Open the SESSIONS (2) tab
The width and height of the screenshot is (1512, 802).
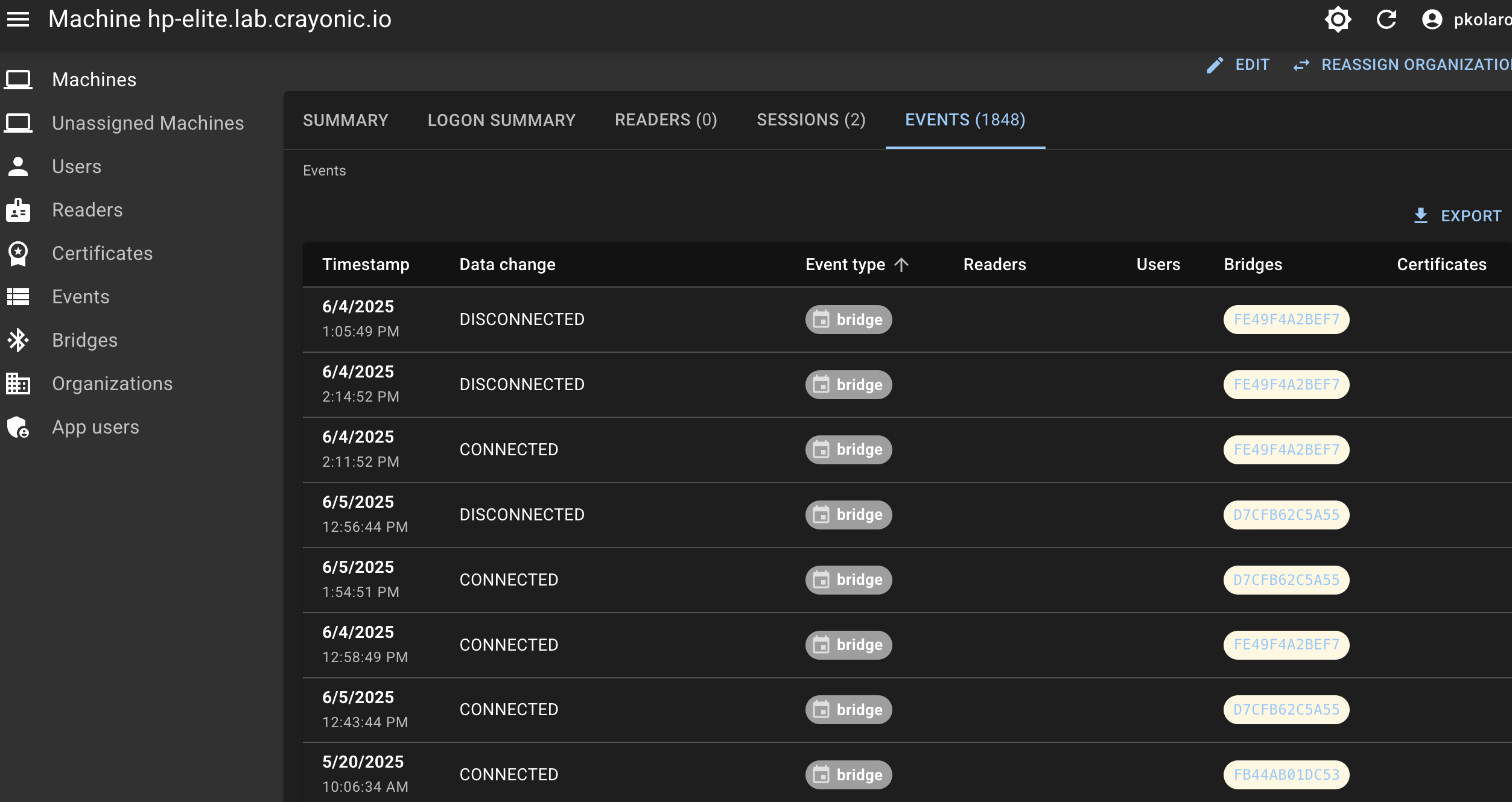(x=812, y=120)
